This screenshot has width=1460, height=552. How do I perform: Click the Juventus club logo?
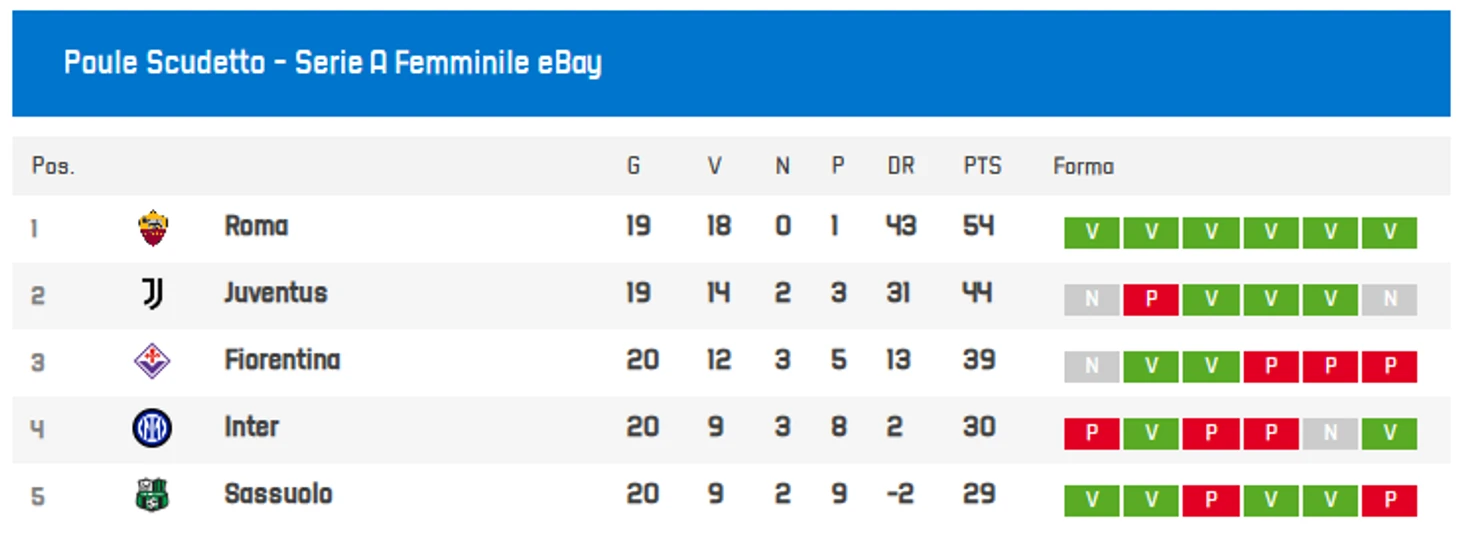(152, 294)
